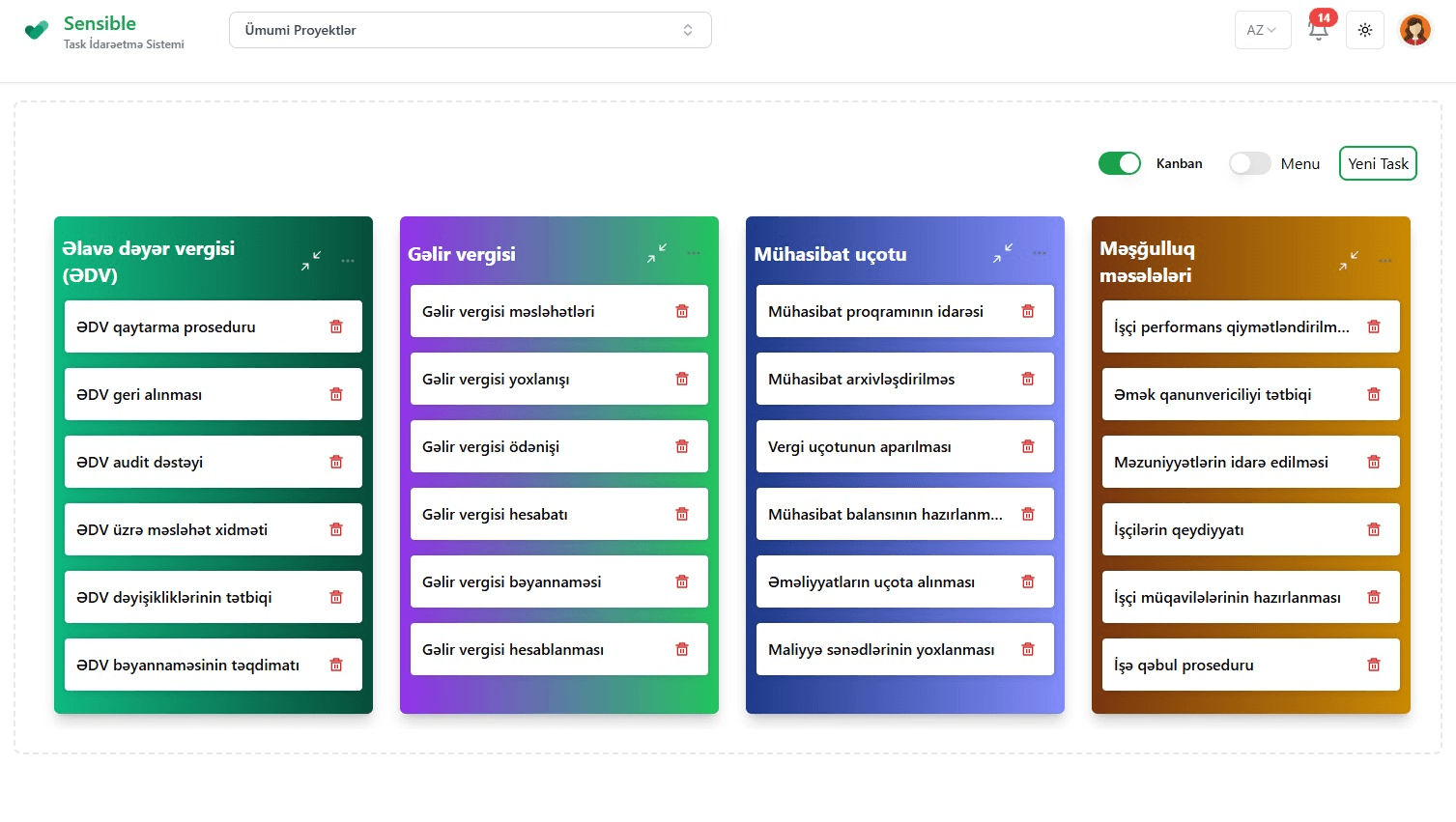This screenshot has width=1456, height=822.
Task: Open Vergi uçotunun aparılması card
Action: click(x=905, y=446)
